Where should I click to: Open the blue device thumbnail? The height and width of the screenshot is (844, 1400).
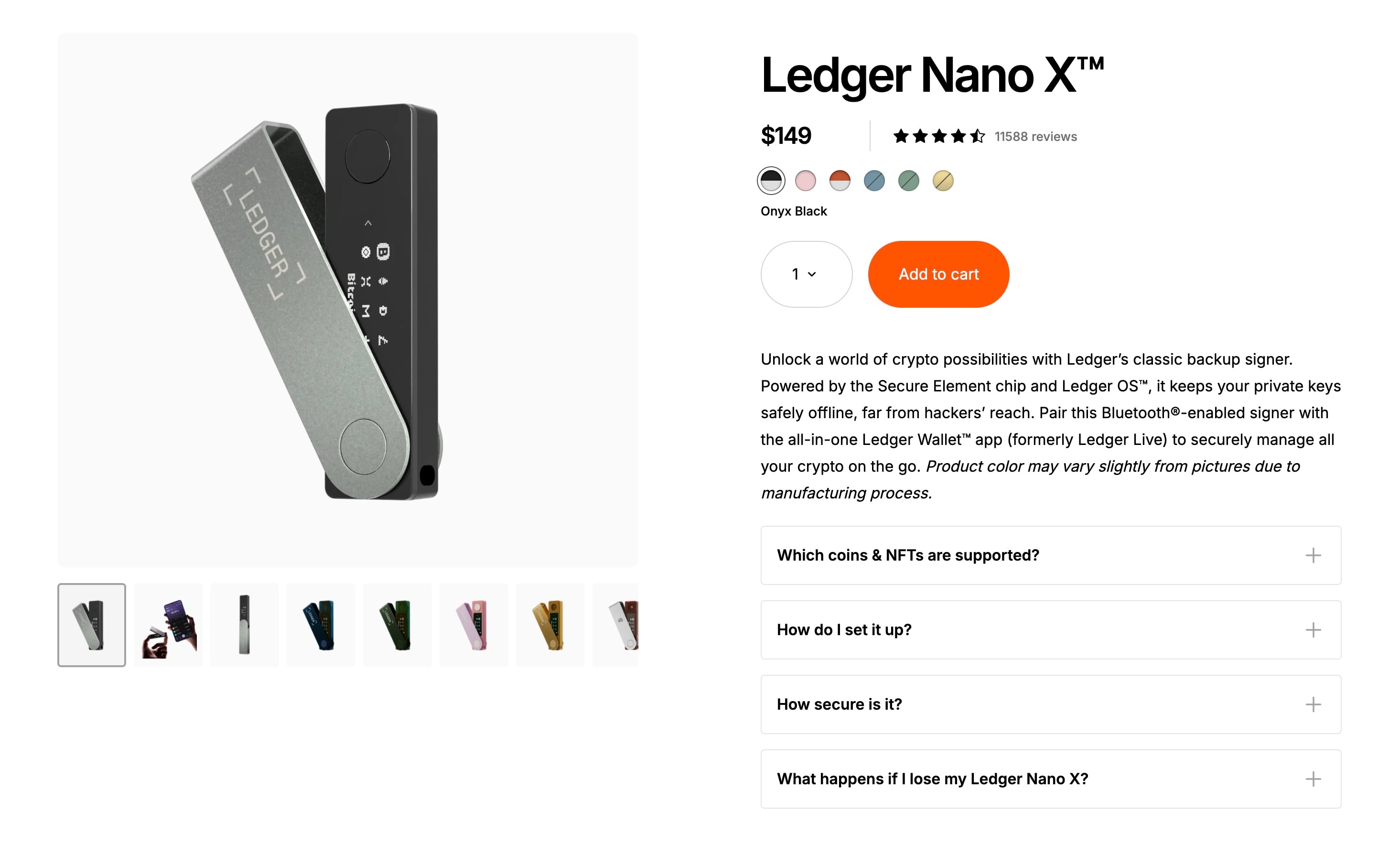click(x=321, y=624)
